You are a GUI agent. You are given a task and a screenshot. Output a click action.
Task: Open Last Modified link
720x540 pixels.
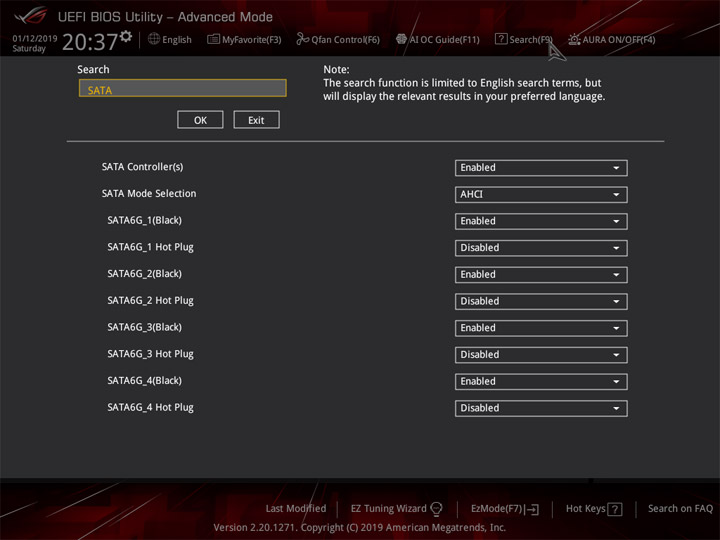pyautogui.click(x=296, y=508)
